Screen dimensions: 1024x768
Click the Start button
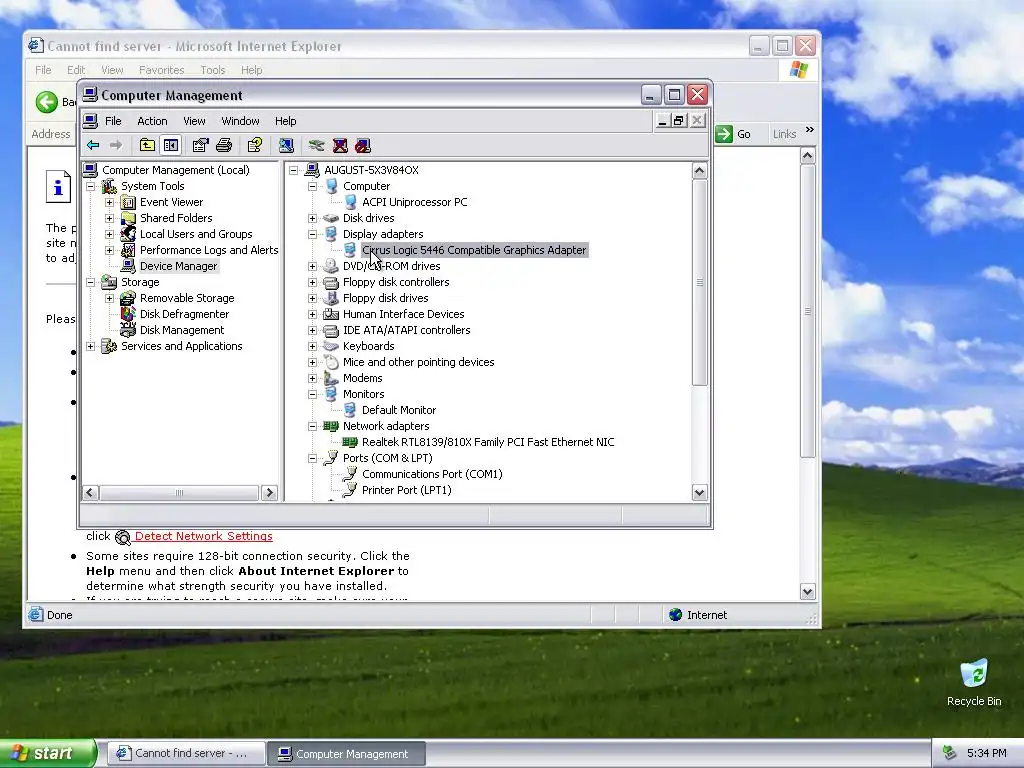pos(47,753)
